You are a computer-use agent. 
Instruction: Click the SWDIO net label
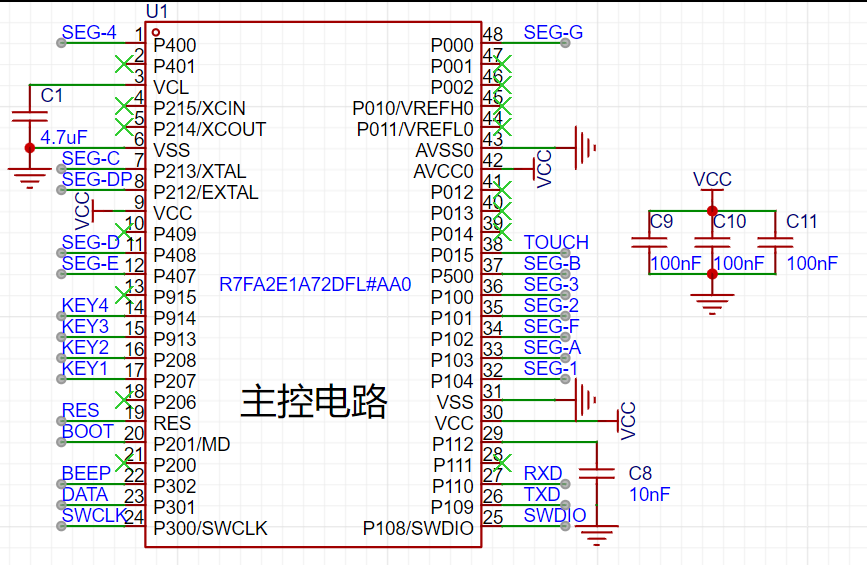click(555, 516)
